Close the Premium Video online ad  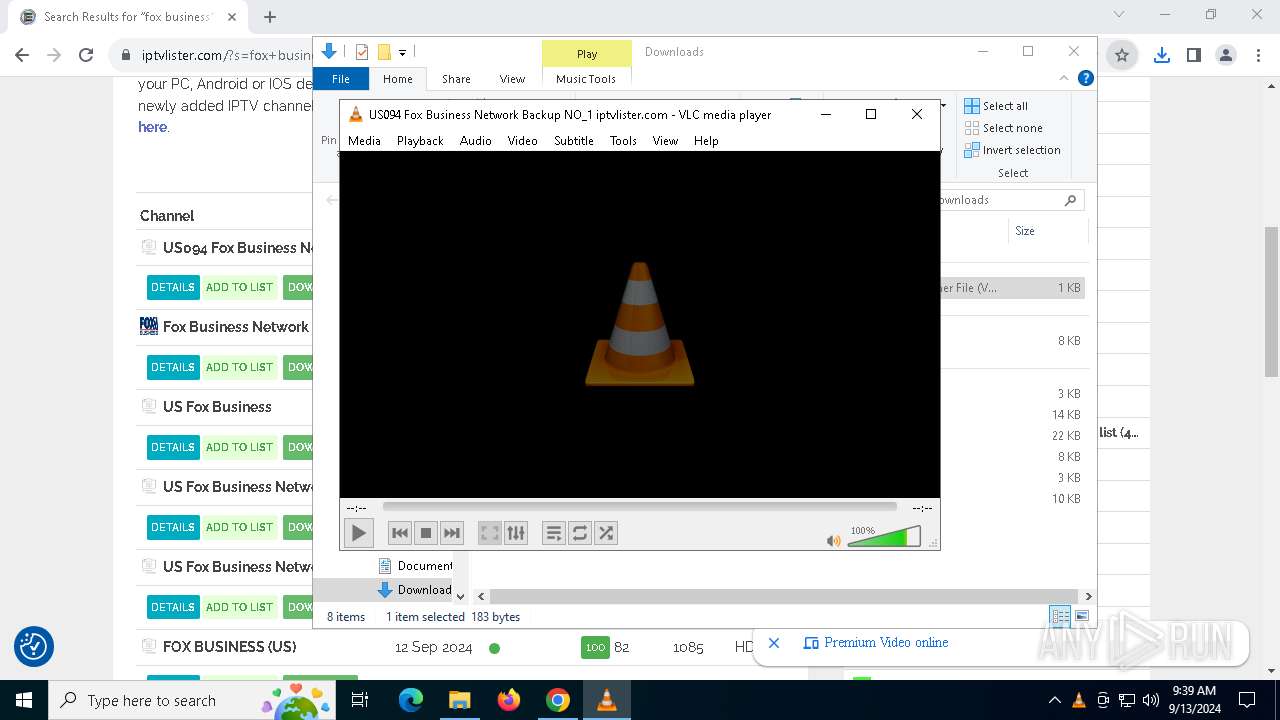click(x=774, y=643)
